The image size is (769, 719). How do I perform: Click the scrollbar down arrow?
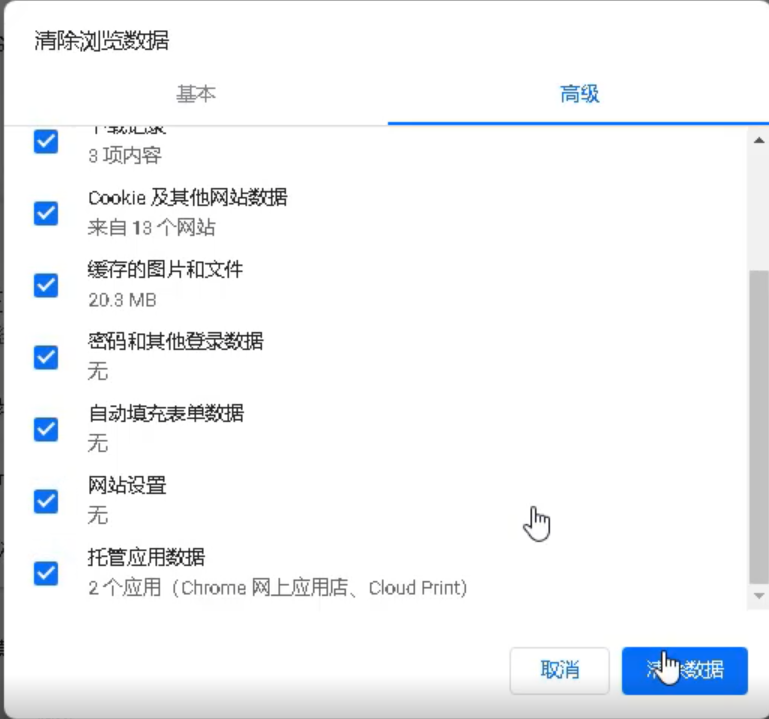pos(758,596)
